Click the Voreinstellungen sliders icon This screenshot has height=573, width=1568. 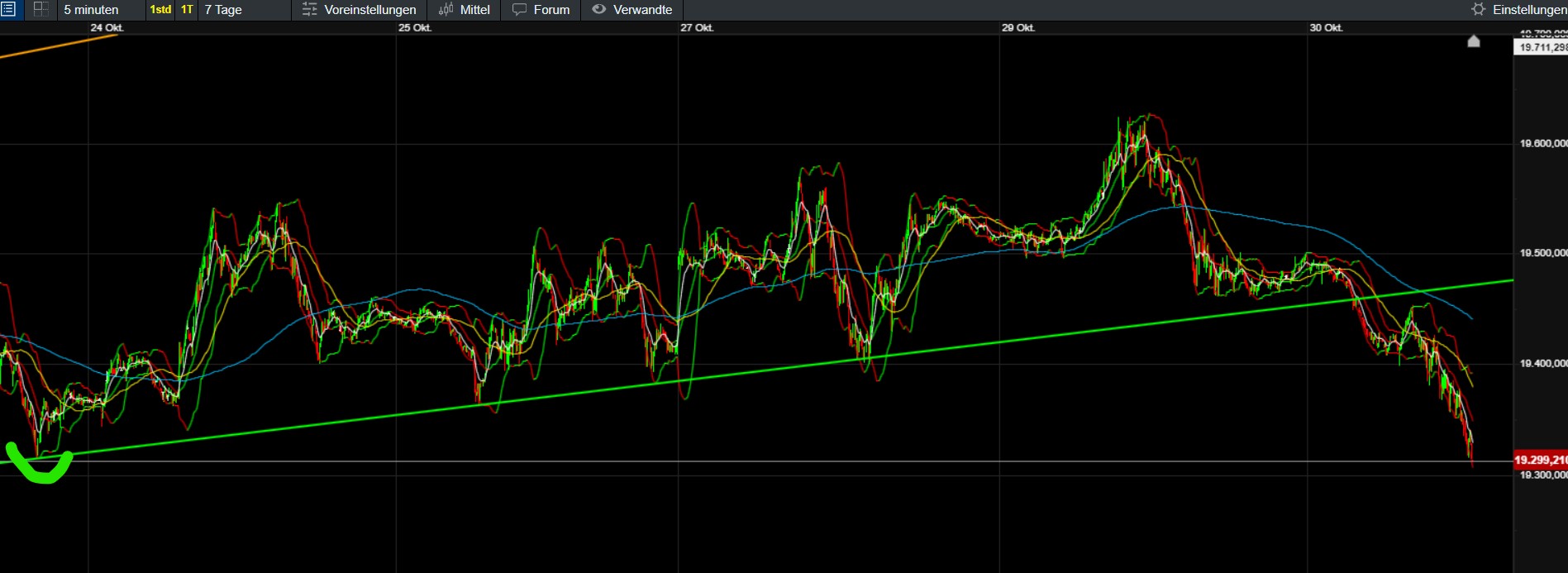pyautogui.click(x=309, y=10)
